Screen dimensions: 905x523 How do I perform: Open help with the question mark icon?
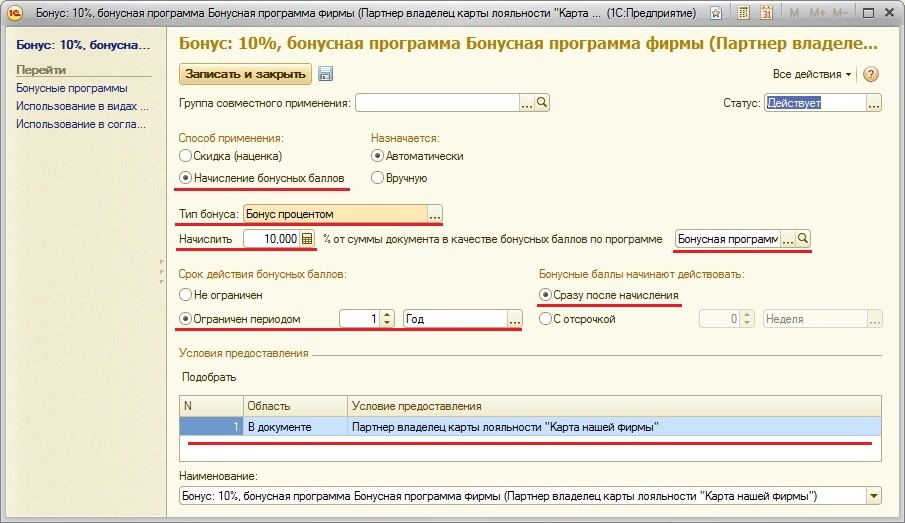(870, 75)
